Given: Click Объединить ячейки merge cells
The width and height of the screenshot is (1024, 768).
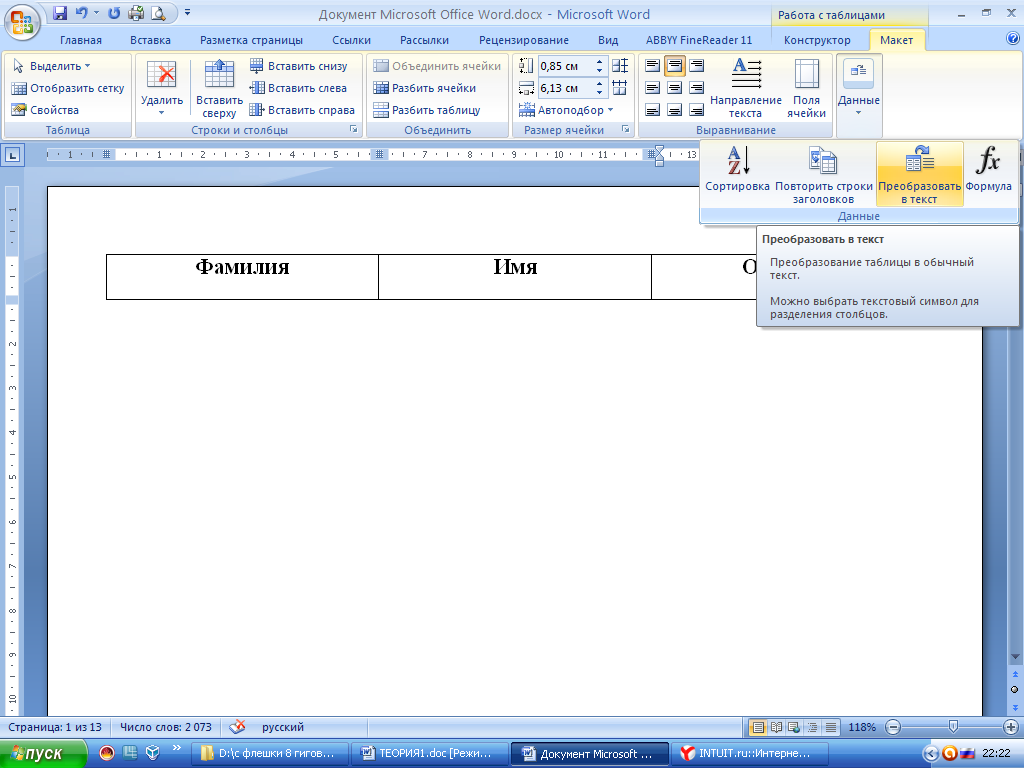Looking at the screenshot, I should pos(438,66).
